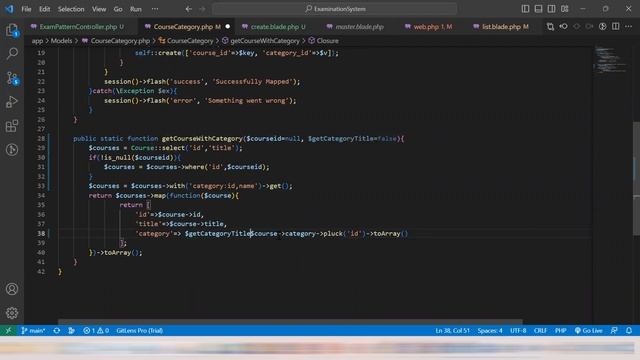
Task: Change indentation via Spaces: 4
Action: pos(490,331)
